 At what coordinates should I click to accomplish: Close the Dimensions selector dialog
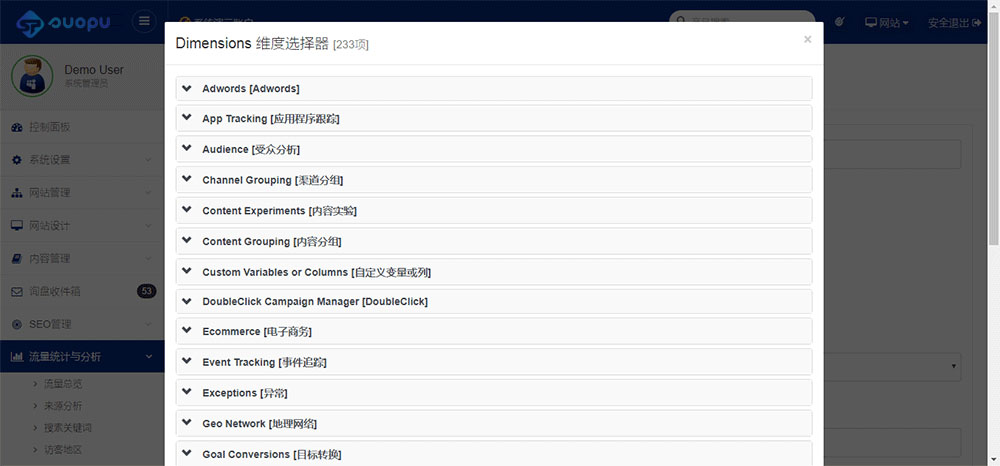click(x=807, y=40)
